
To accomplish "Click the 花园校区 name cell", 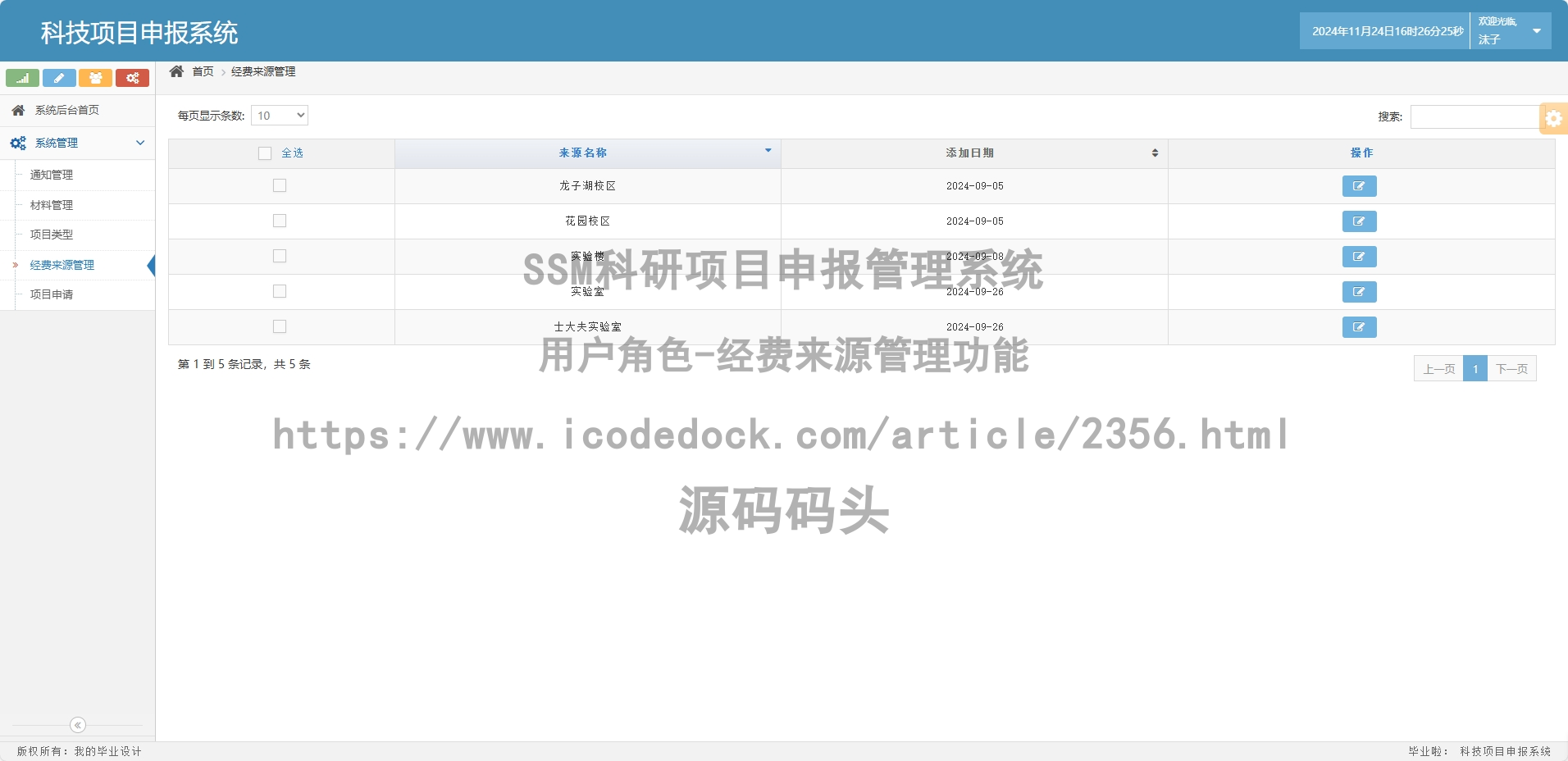I will [588, 221].
